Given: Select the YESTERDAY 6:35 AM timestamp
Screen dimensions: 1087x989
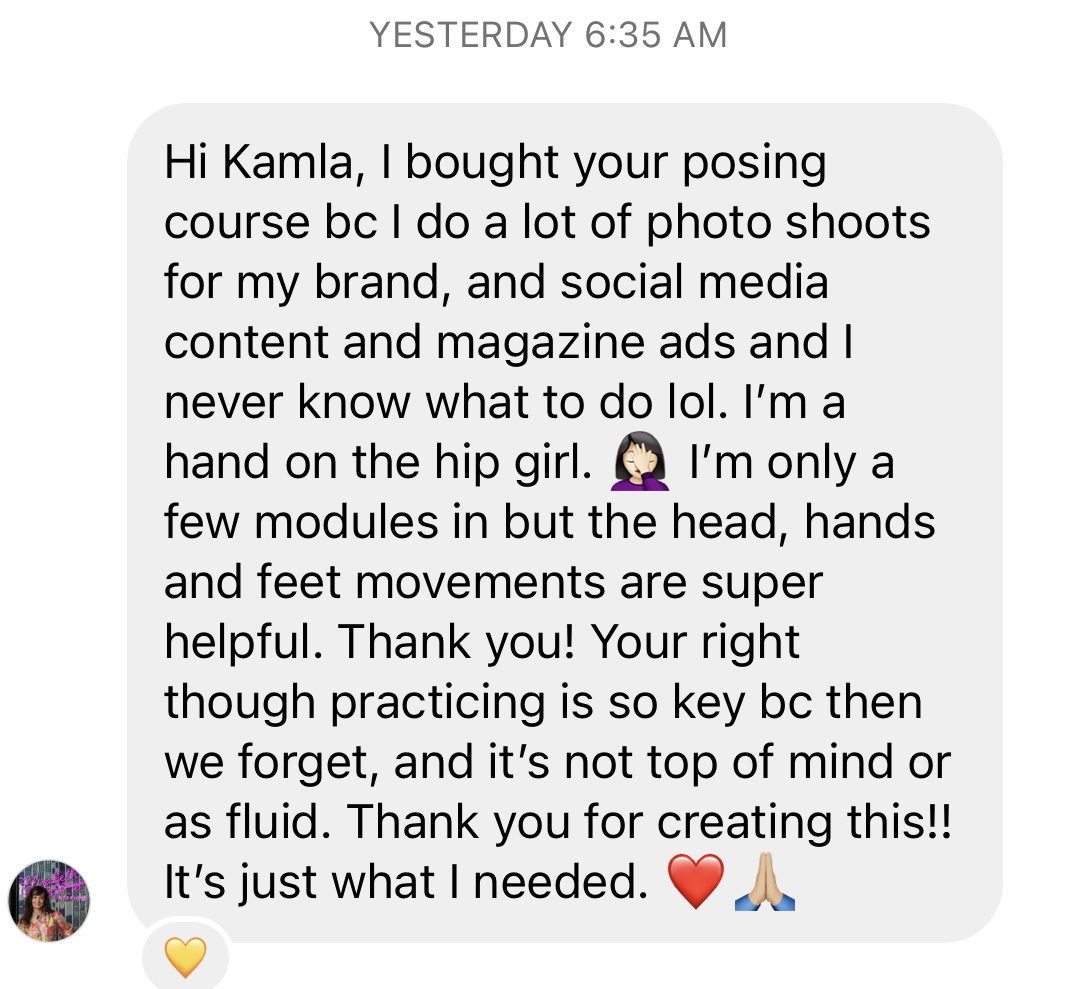Looking at the screenshot, I should 548,35.
